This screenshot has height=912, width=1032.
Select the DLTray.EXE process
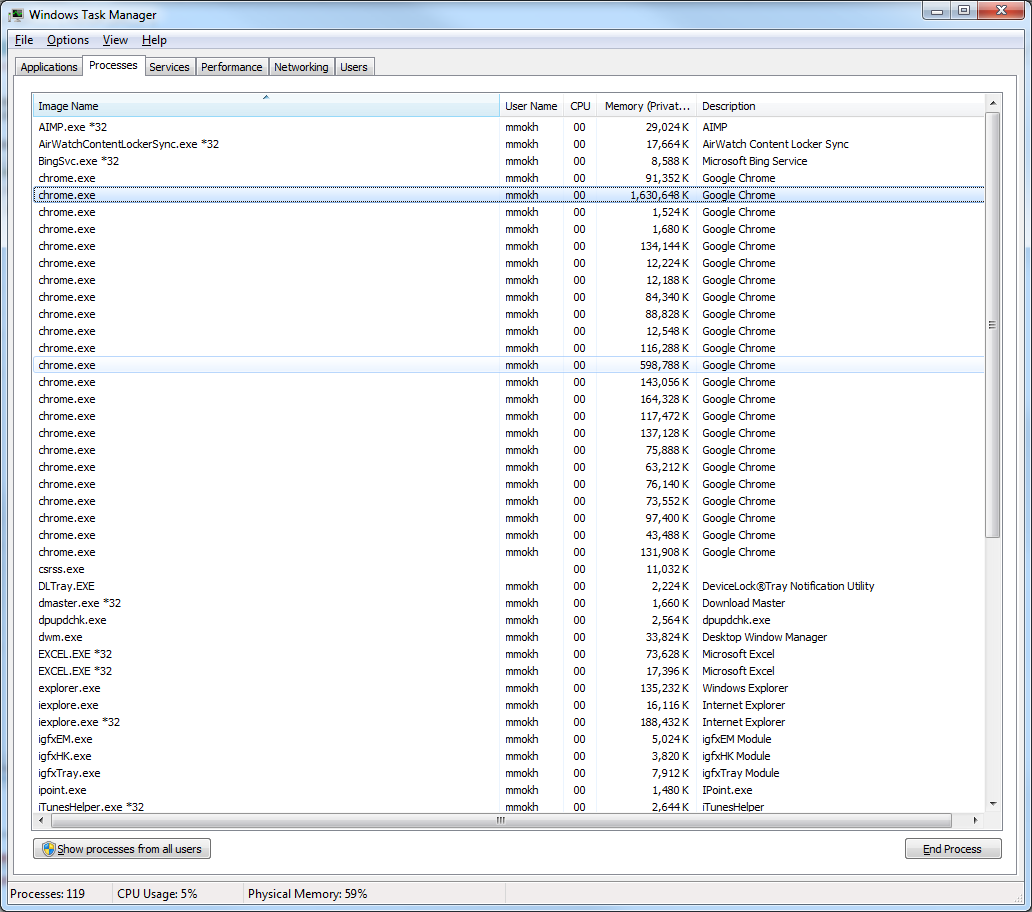pos(509,586)
